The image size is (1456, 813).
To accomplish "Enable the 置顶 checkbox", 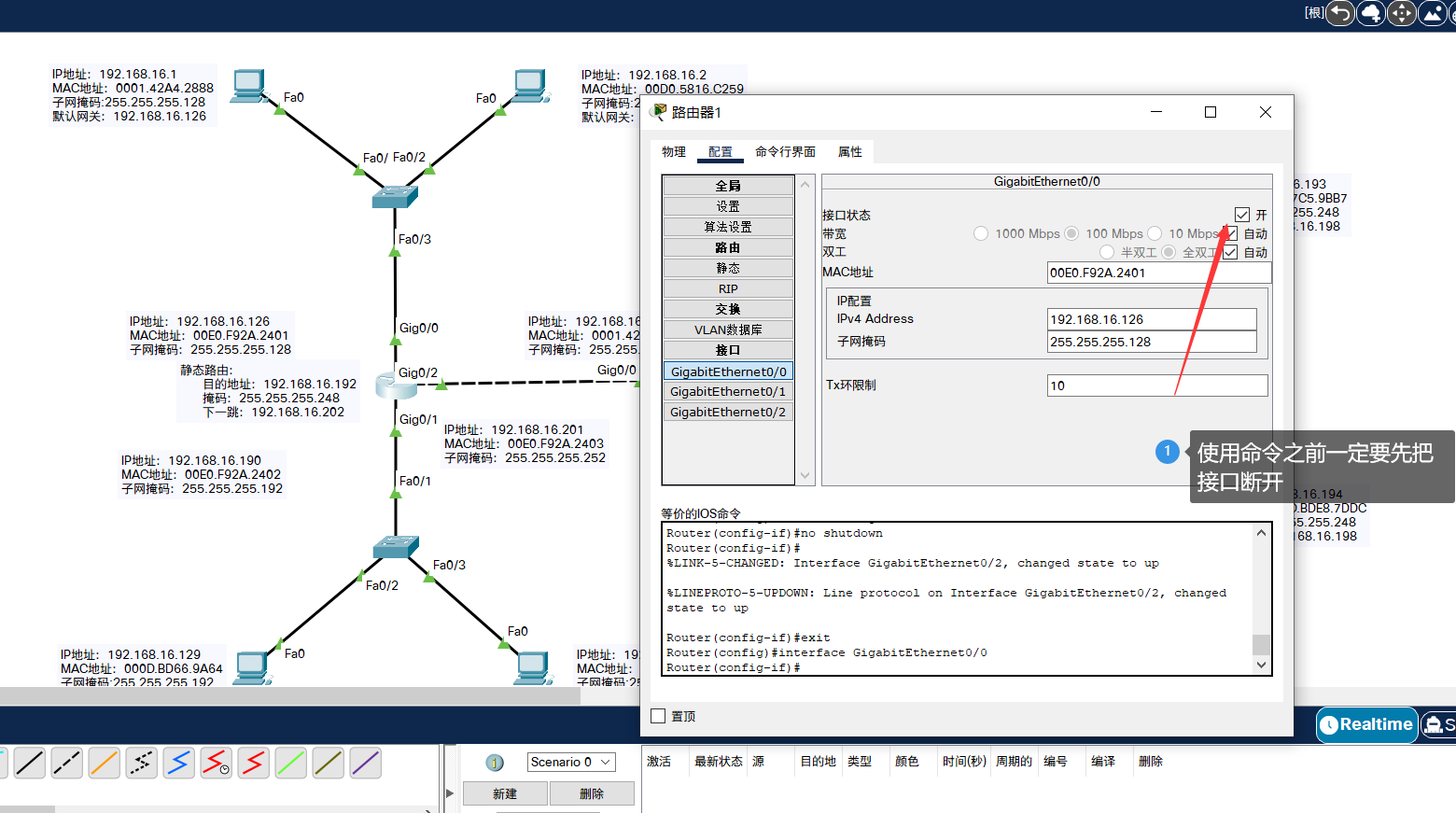I will 658,715.
